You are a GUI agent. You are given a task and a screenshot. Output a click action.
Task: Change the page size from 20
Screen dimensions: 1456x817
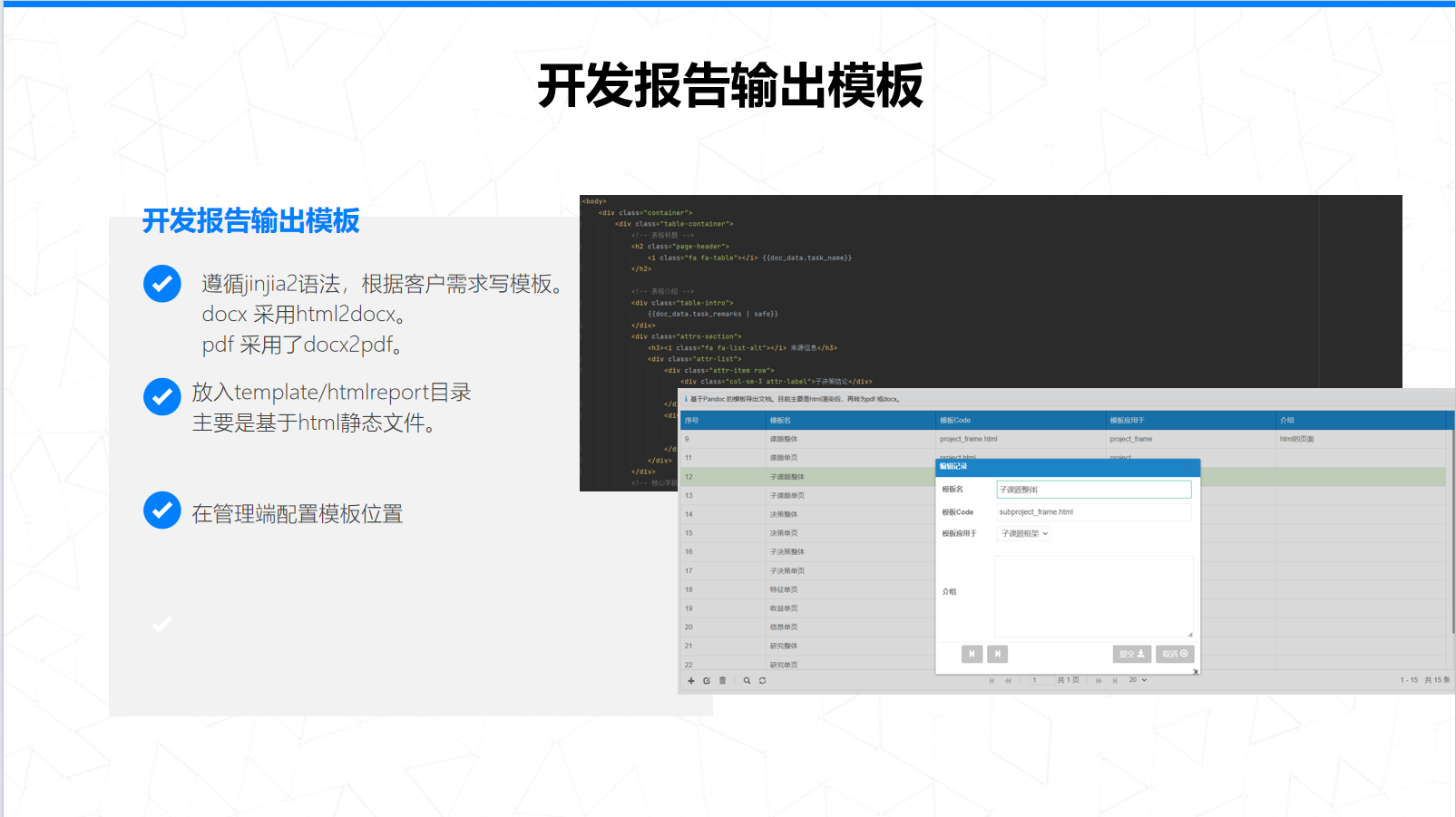(x=1134, y=680)
